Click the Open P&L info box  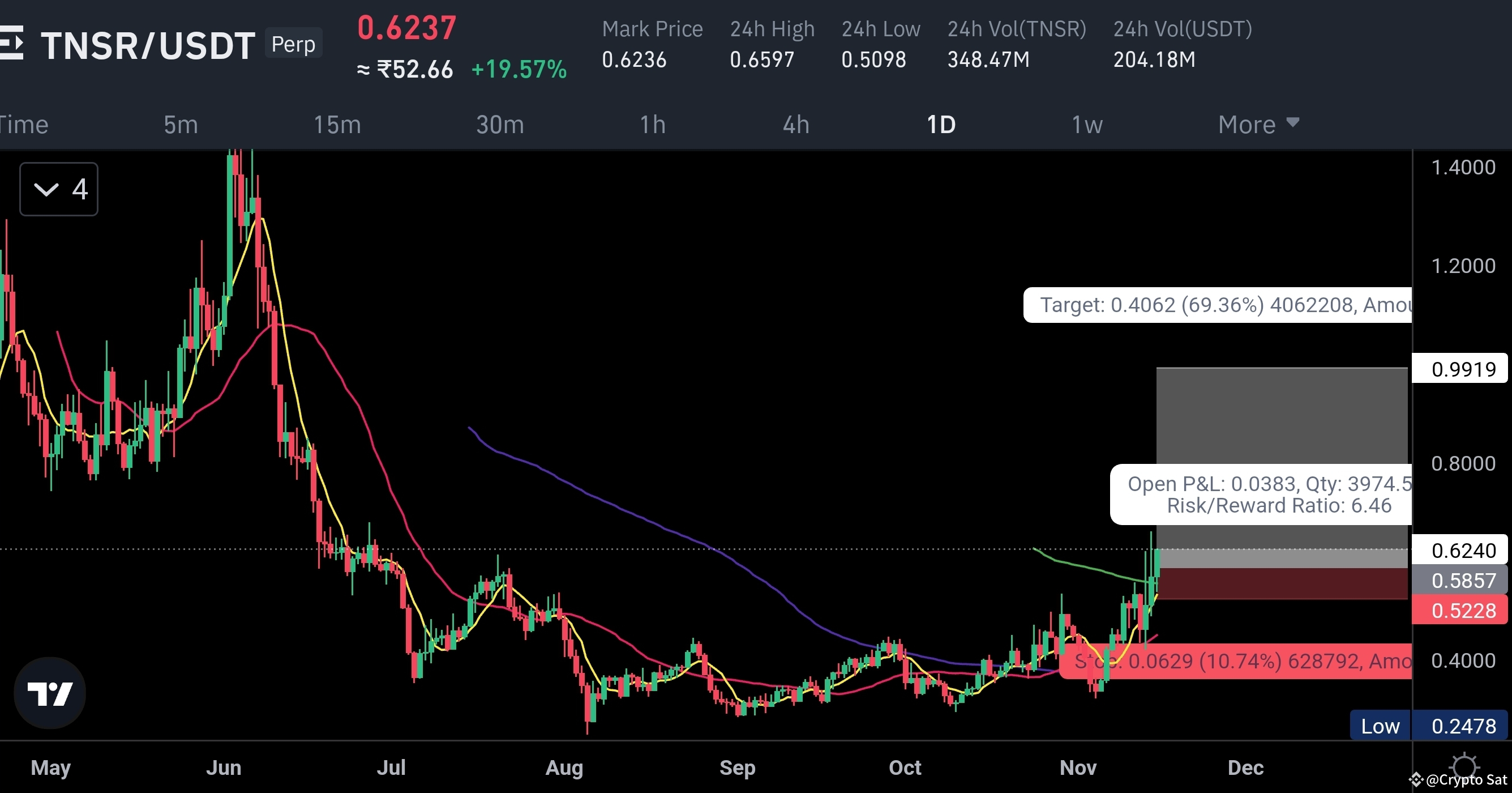pyautogui.click(x=1261, y=494)
